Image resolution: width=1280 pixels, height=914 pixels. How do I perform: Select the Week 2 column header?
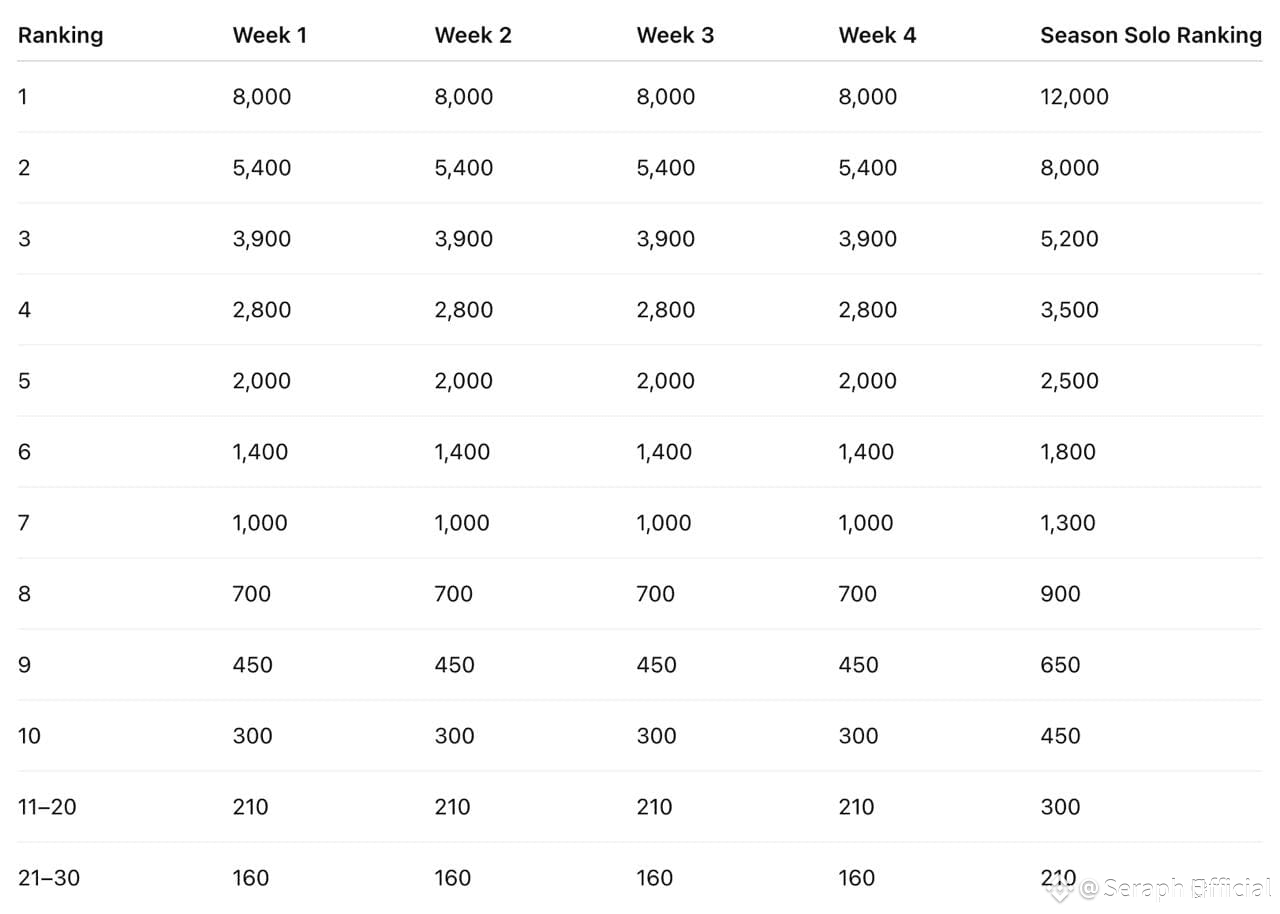(472, 35)
